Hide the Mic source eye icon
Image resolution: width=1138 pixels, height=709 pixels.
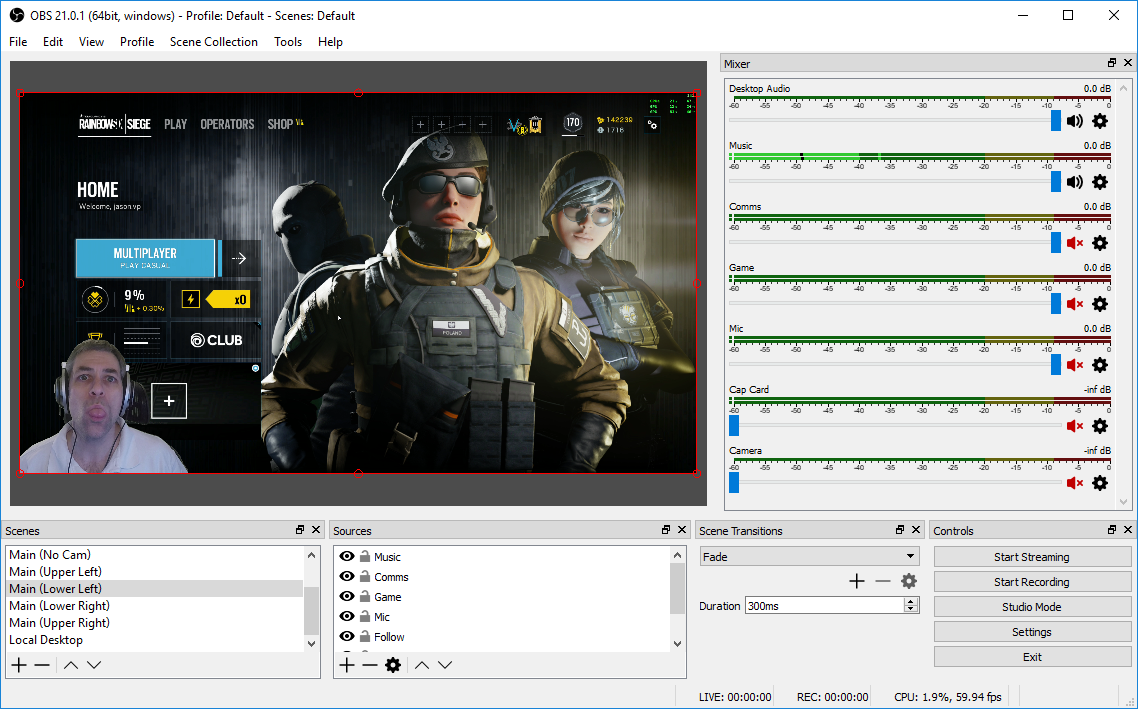[347, 616]
